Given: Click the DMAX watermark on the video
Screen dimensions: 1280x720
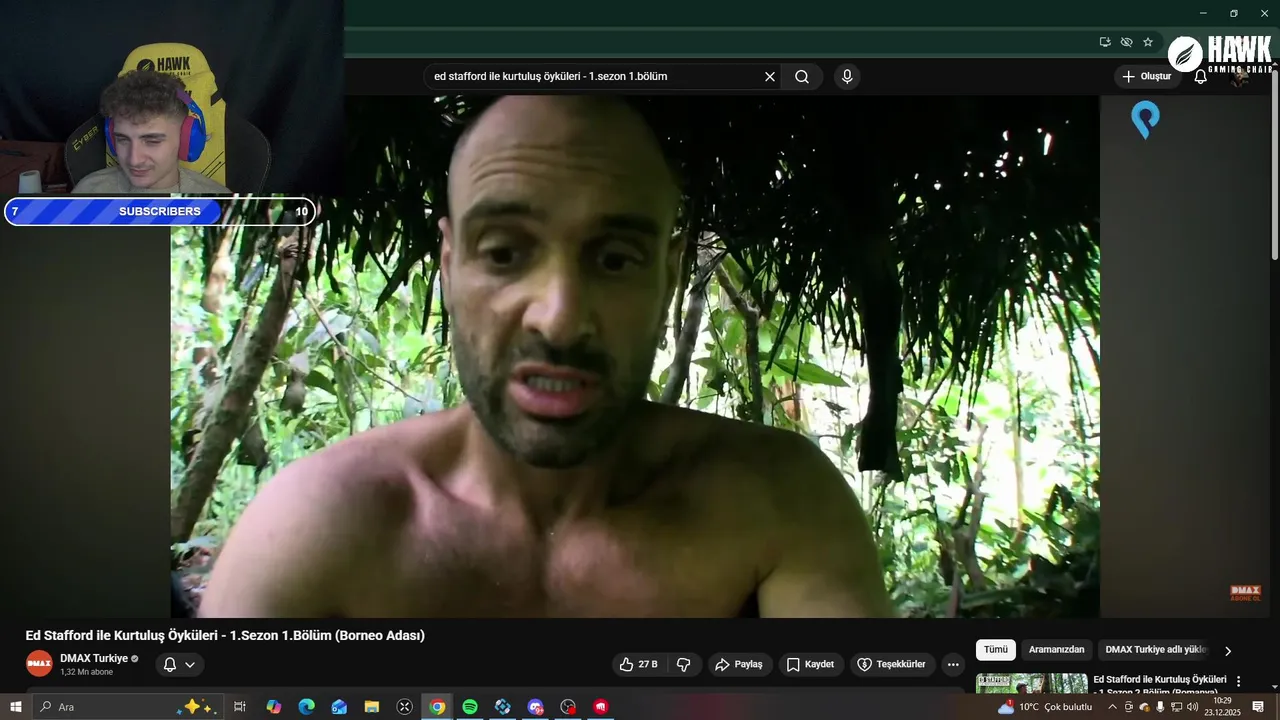Looking at the screenshot, I should [1245, 593].
